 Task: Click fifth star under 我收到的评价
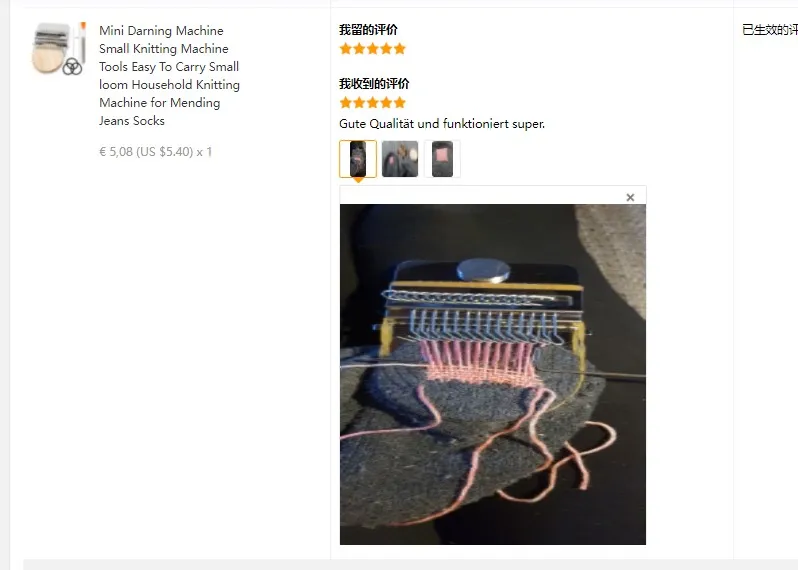tap(400, 103)
